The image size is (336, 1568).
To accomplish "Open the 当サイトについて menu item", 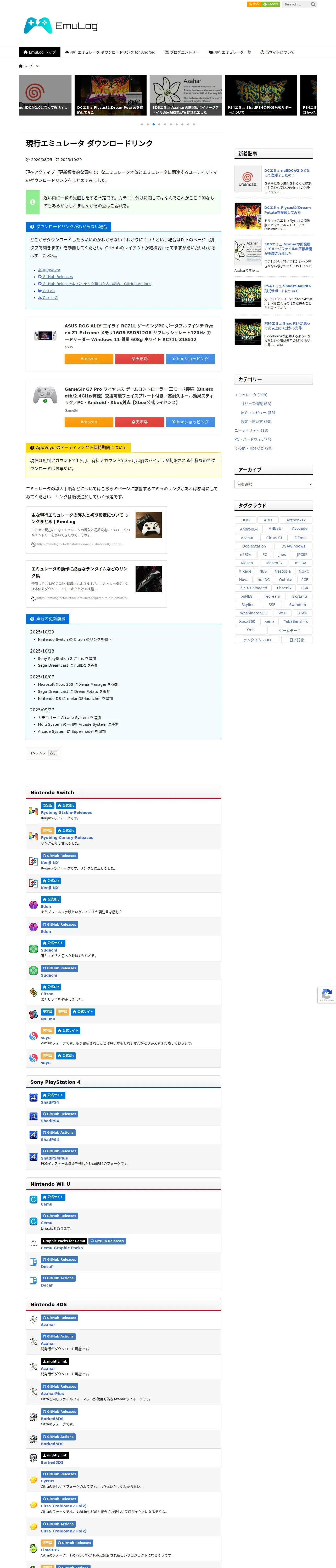I will tap(277, 52).
